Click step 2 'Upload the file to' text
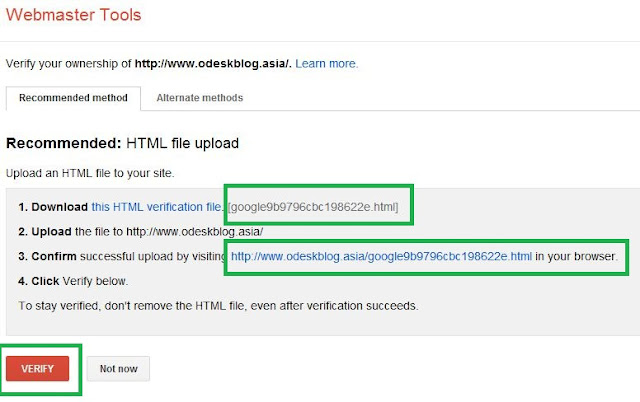640x402 pixels. 141,232
